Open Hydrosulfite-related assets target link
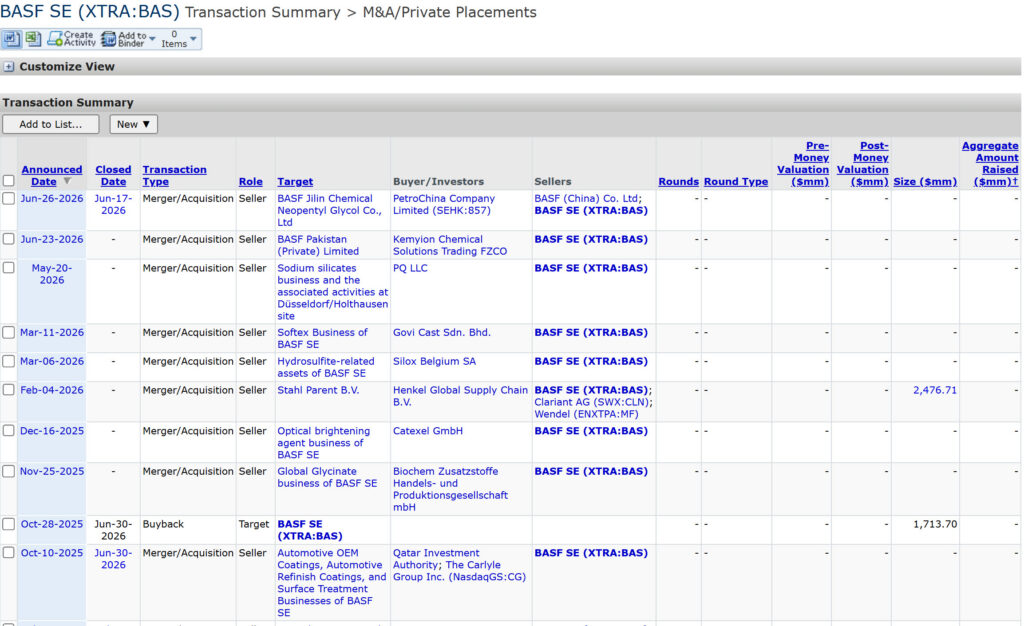Viewport: 1024px width, 626px height. tap(326, 367)
